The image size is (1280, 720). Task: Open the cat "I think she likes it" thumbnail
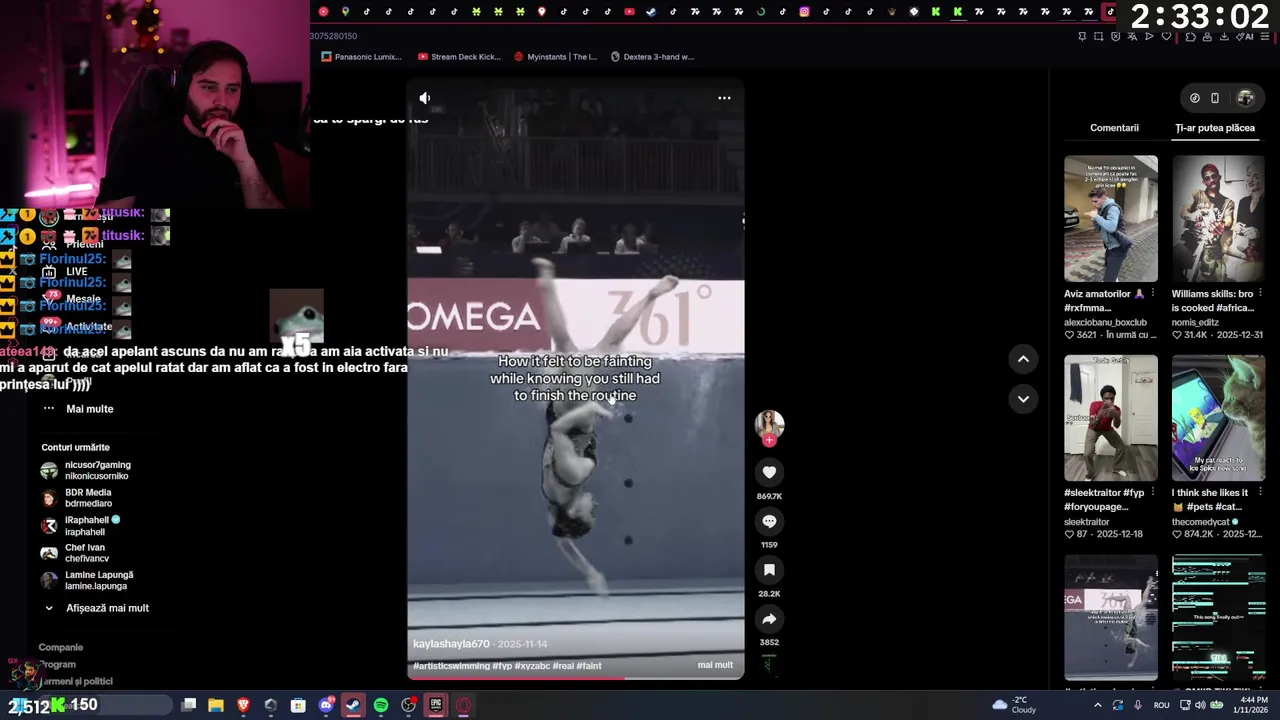(1218, 418)
